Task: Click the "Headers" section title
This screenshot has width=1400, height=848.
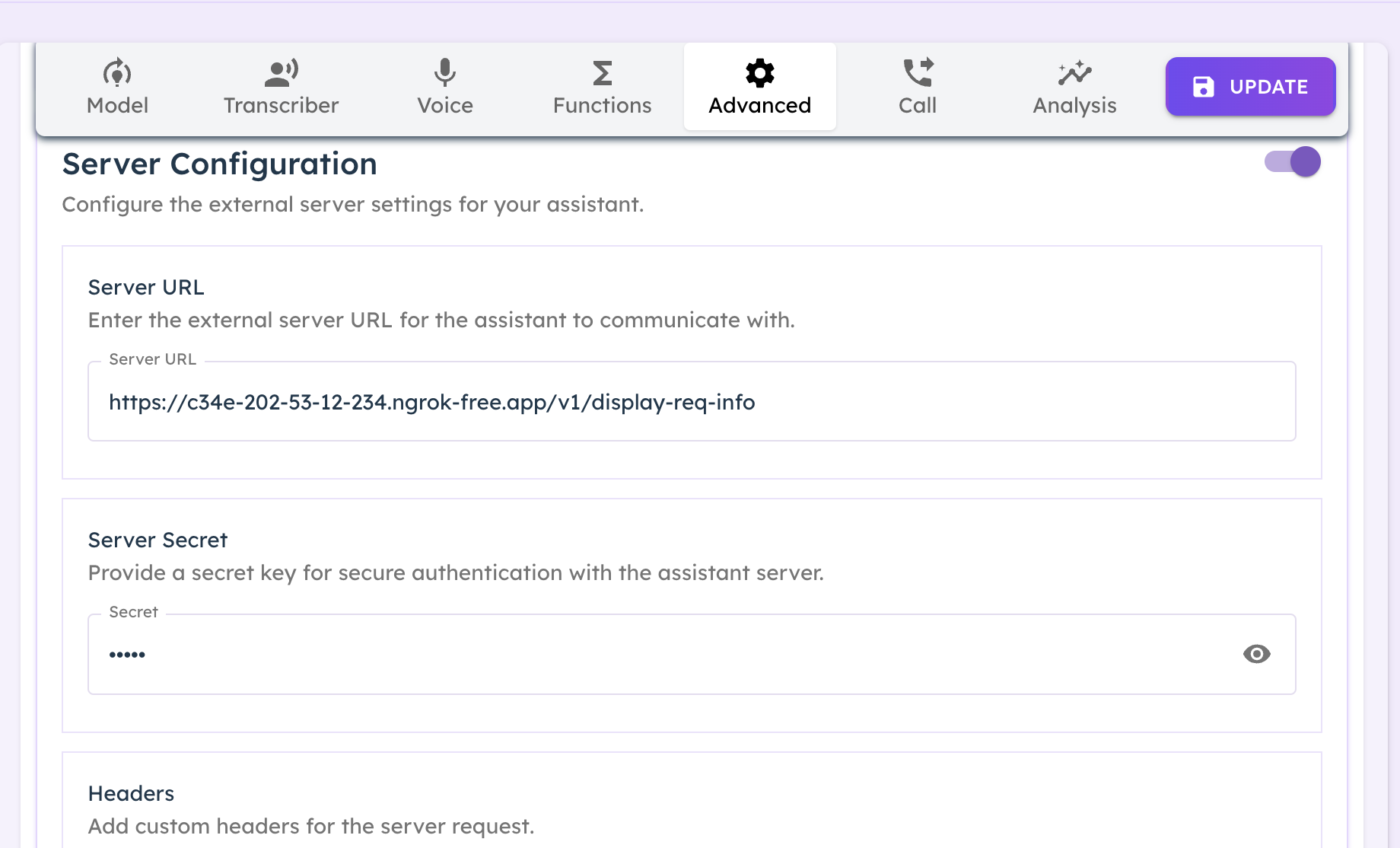Action: coord(131,793)
